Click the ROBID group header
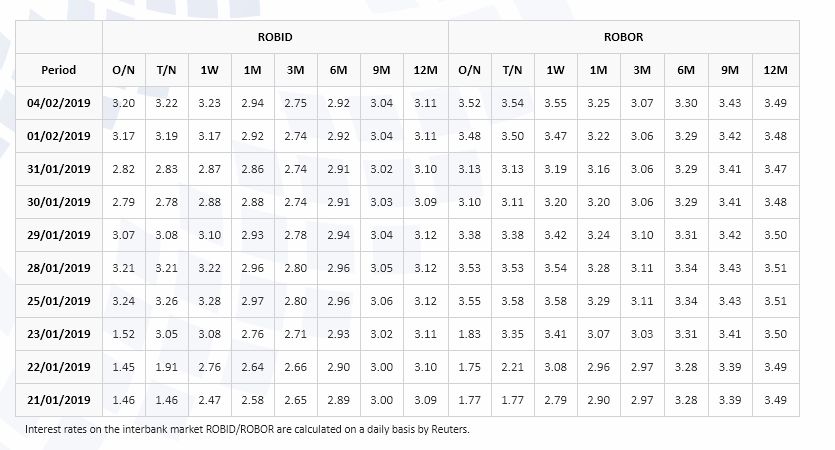The width and height of the screenshot is (835, 450). tap(275, 37)
